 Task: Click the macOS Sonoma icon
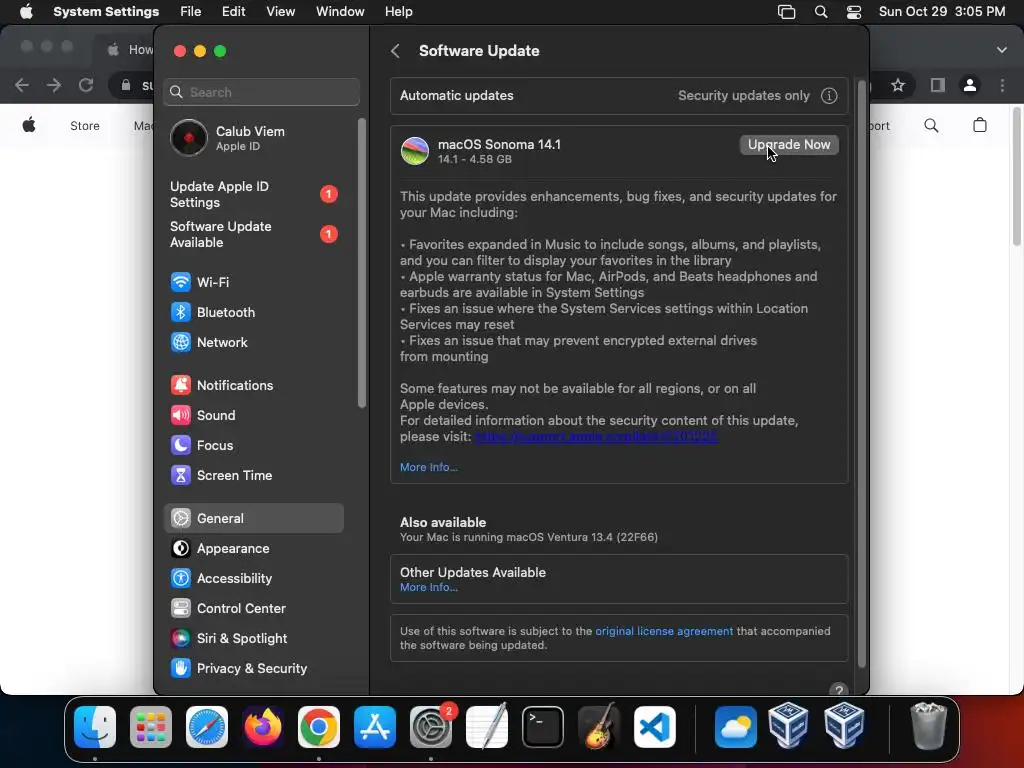pos(415,151)
